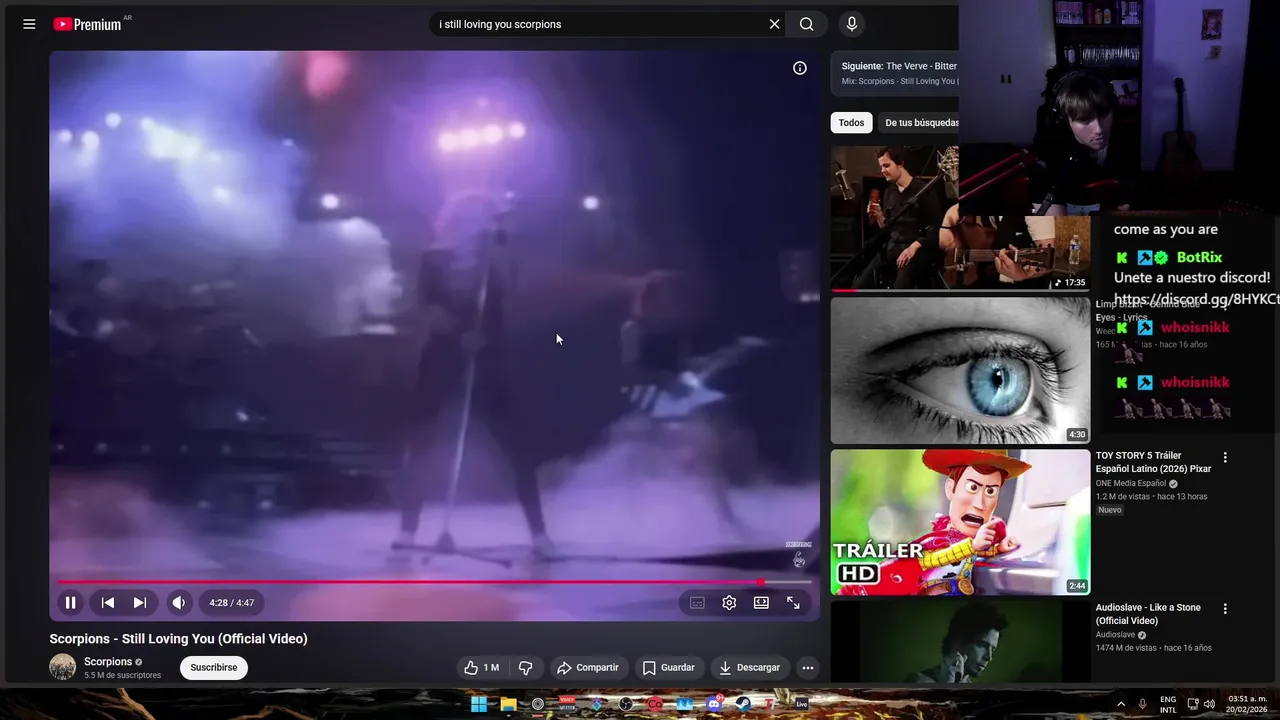Open network and volume quick settings
The image size is (1280, 720).
click(x=1201, y=704)
